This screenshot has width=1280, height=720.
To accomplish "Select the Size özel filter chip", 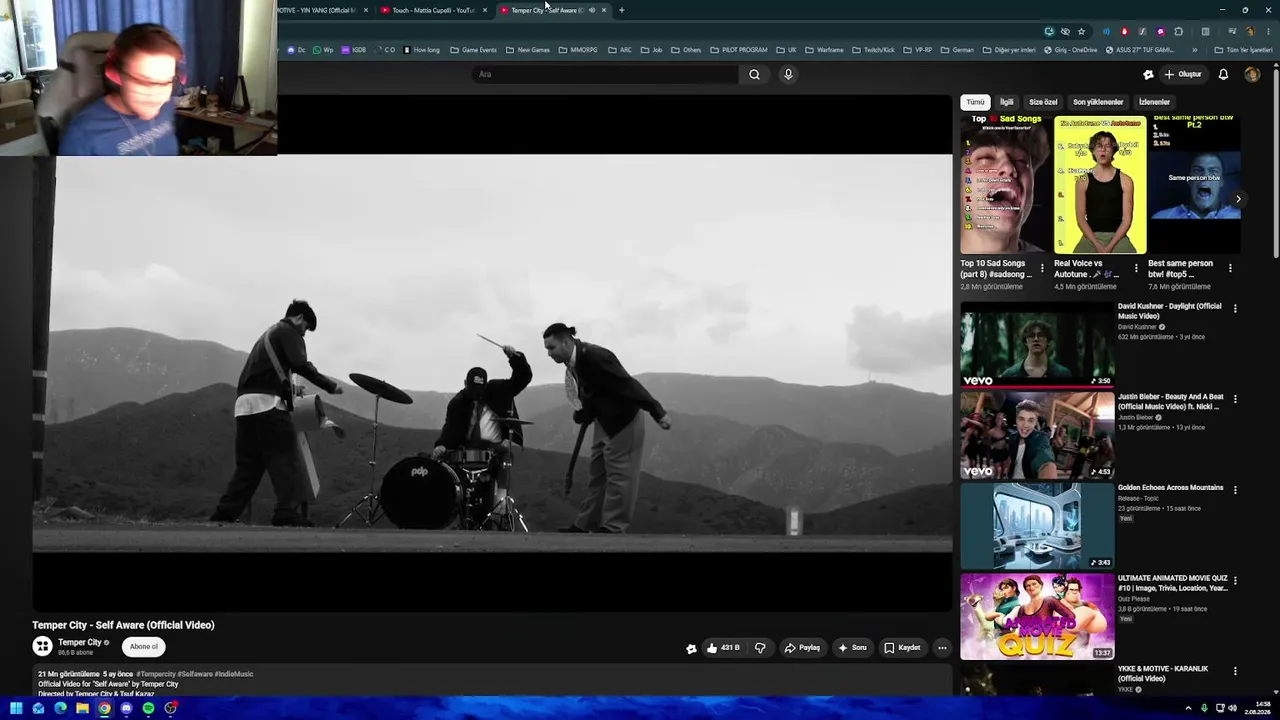I will 1043,102.
